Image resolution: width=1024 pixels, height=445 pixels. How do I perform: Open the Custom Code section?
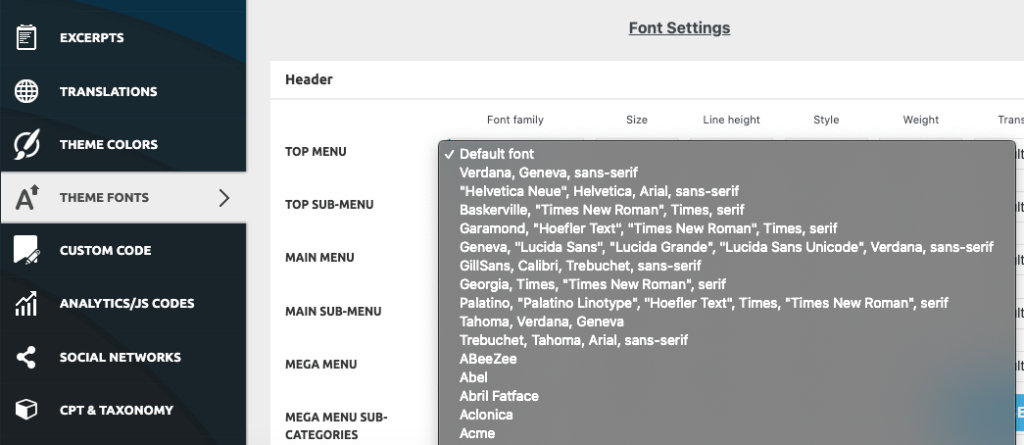coord(123,250)
